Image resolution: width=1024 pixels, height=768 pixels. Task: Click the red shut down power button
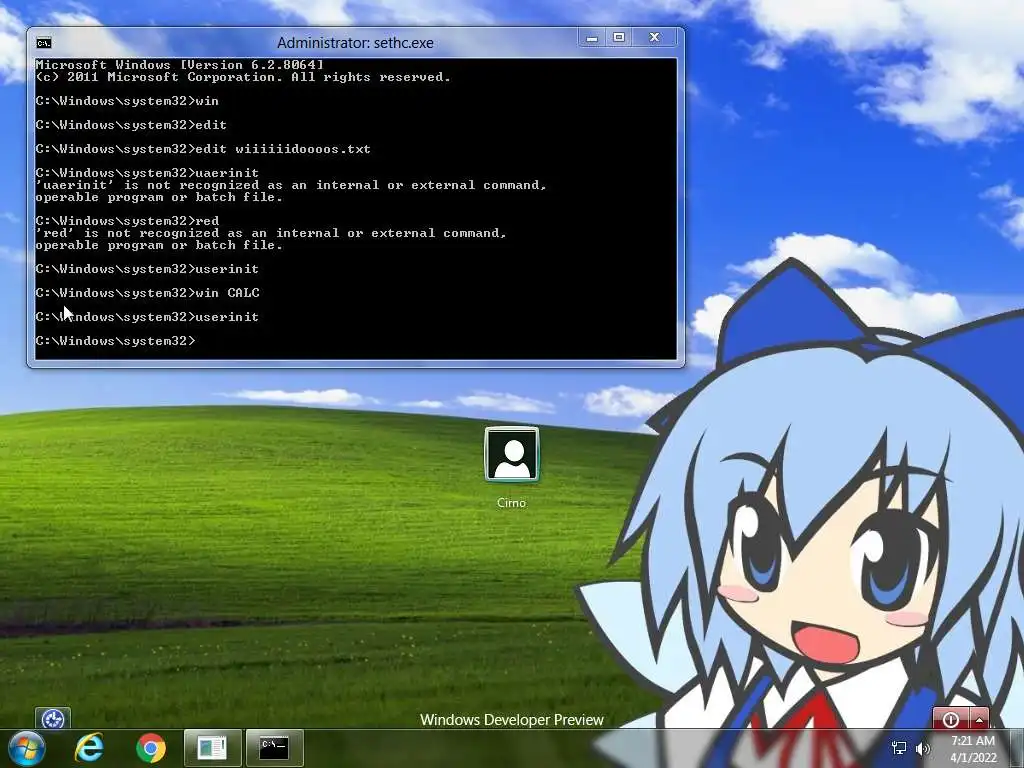click(951, 719)
